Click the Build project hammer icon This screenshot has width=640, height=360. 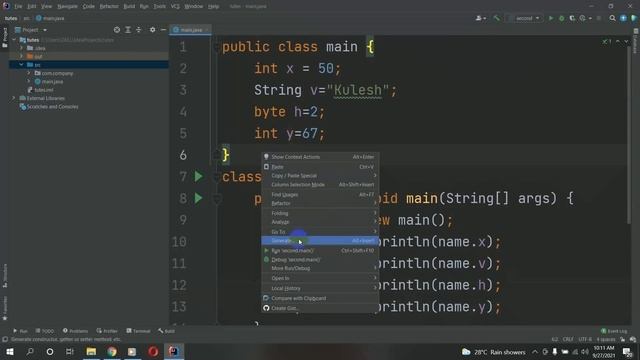pos(496,18)
